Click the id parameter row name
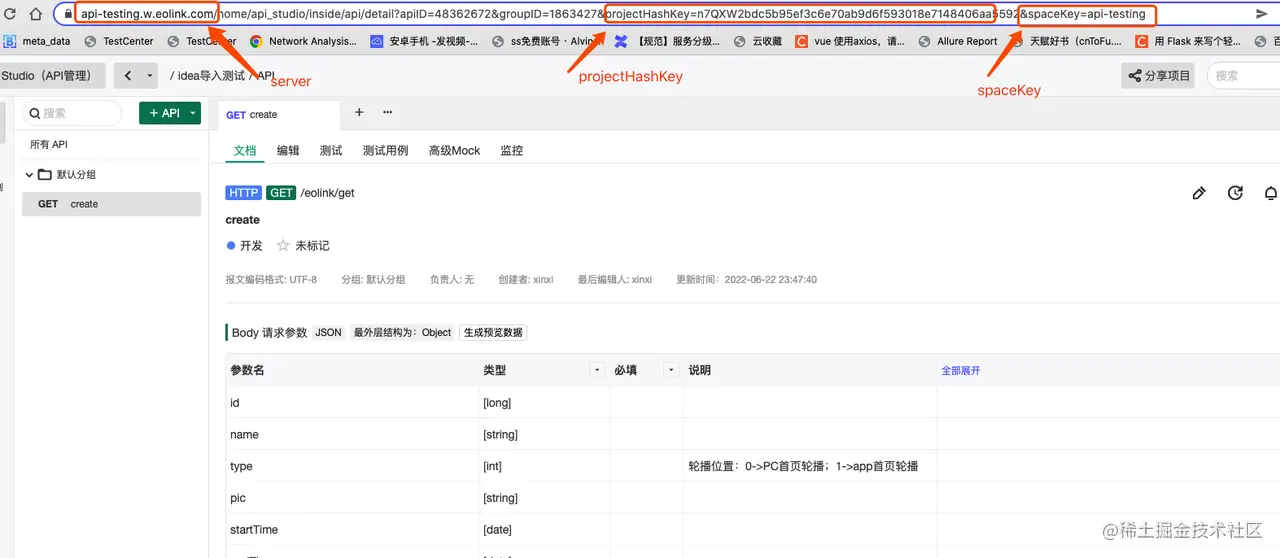Screen dimensions: 1280x558 235,402
